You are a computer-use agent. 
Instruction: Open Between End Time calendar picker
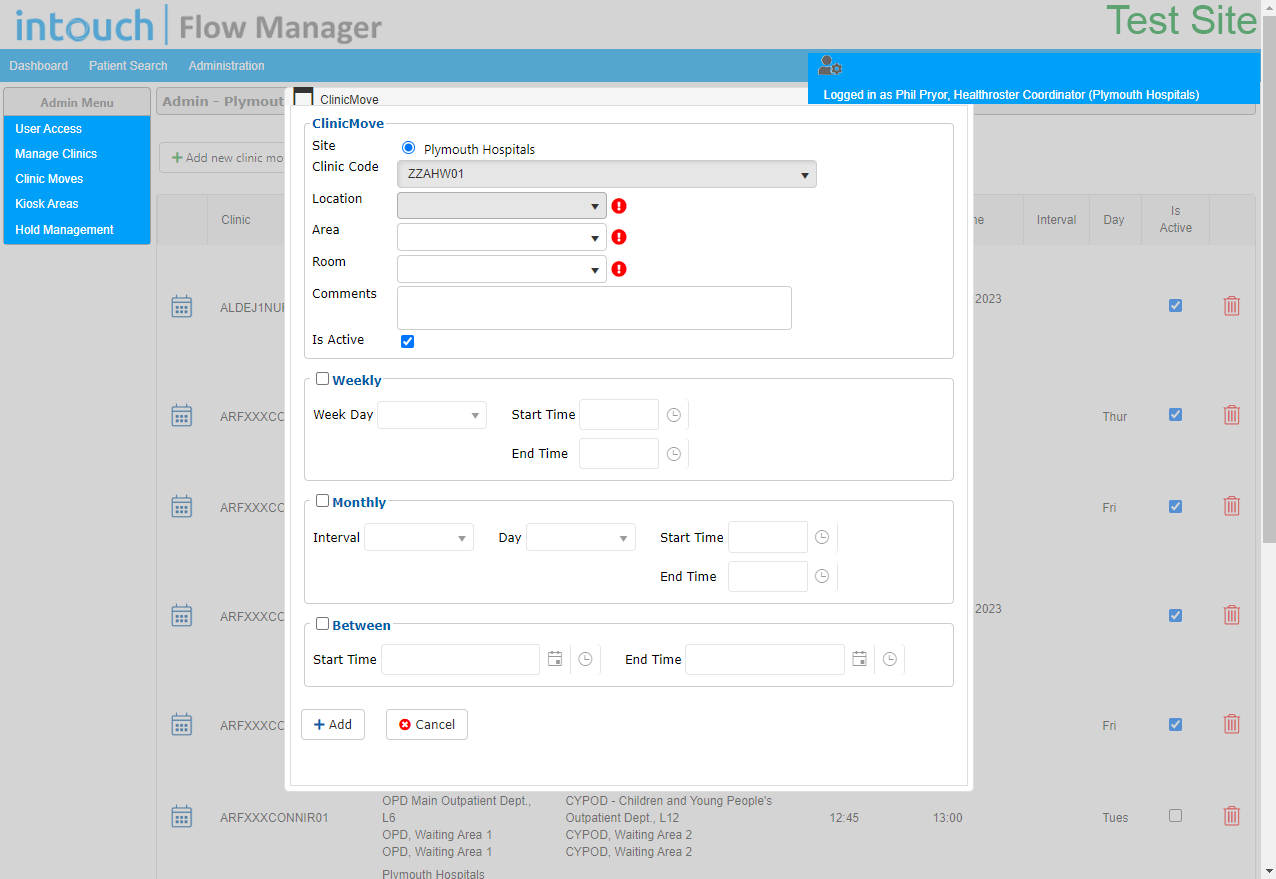[x=859, y=659]
